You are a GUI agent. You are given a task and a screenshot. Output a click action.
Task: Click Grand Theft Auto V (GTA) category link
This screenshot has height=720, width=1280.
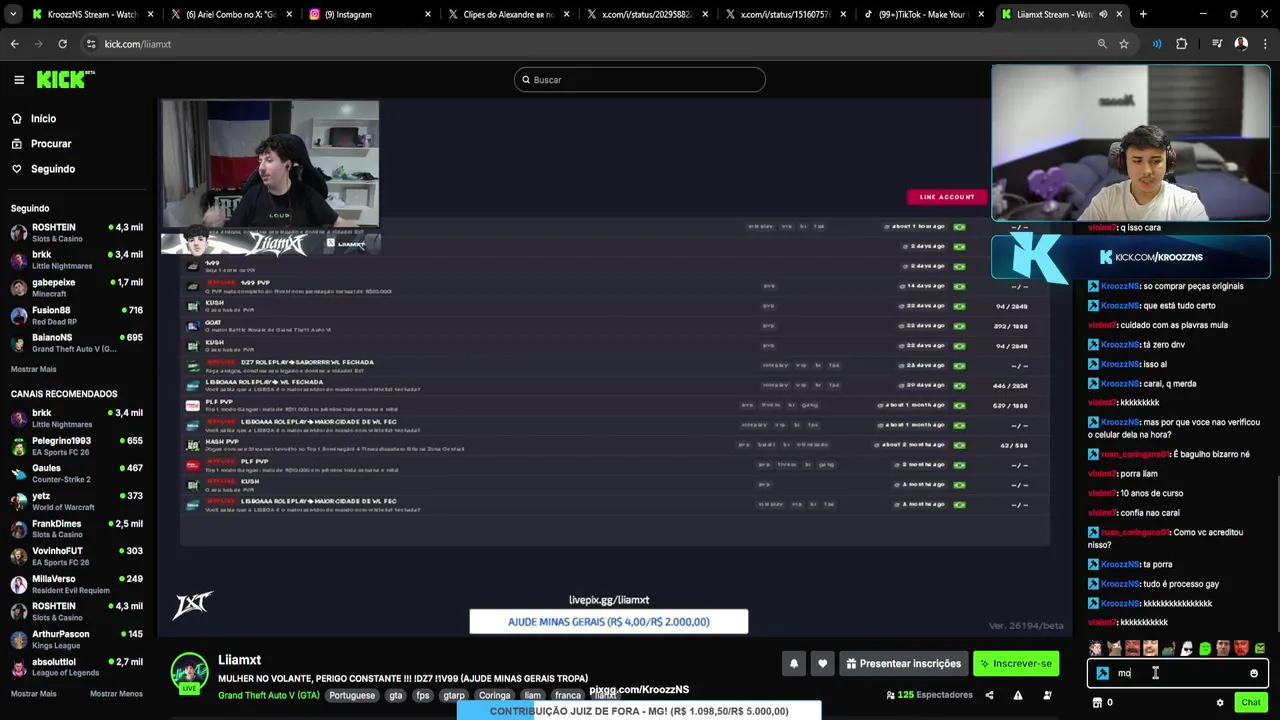coord(269,695)
